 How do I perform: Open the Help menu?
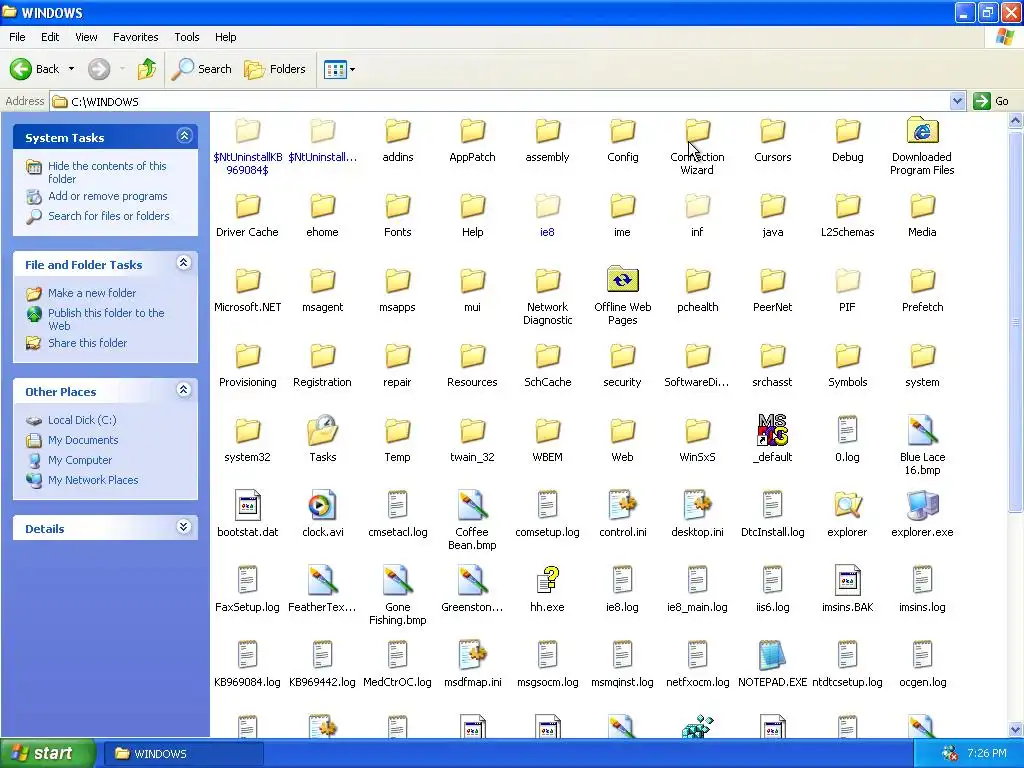pyautogui.click(x=225, y=37)
